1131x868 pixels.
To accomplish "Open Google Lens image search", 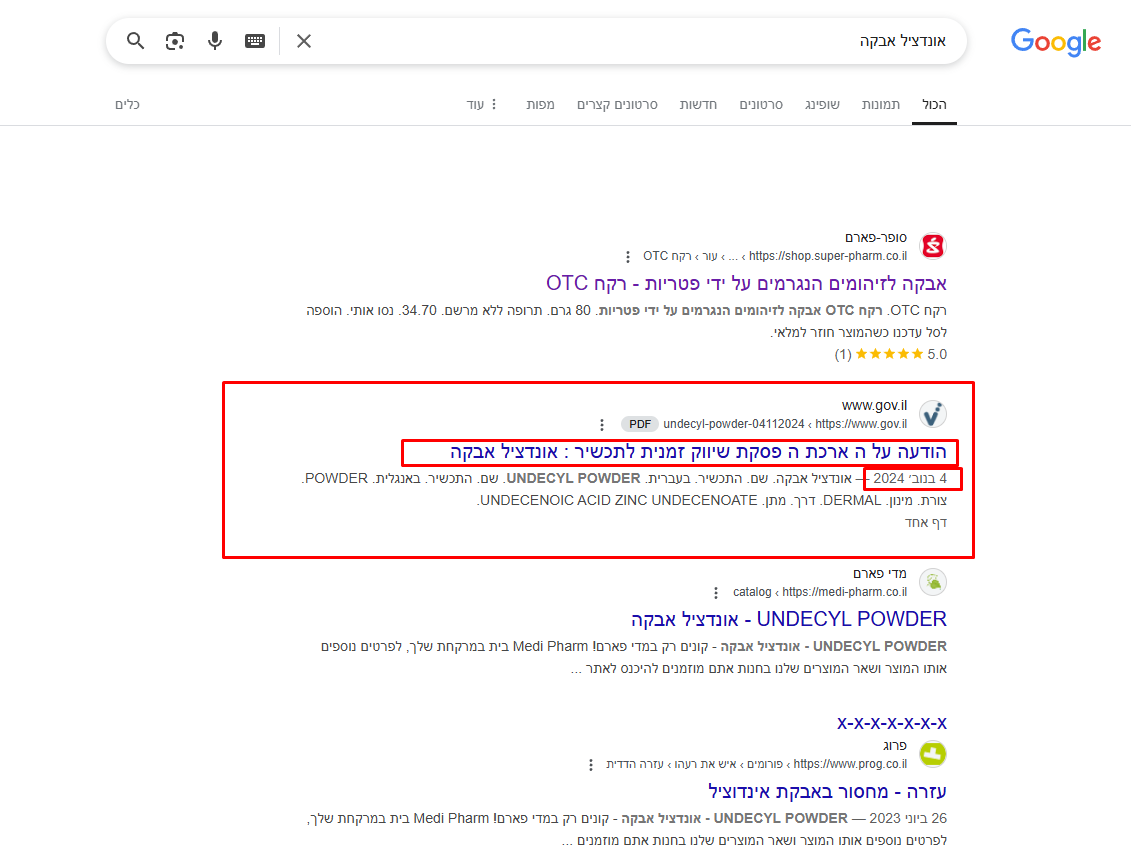I will [x=175, y=41].
